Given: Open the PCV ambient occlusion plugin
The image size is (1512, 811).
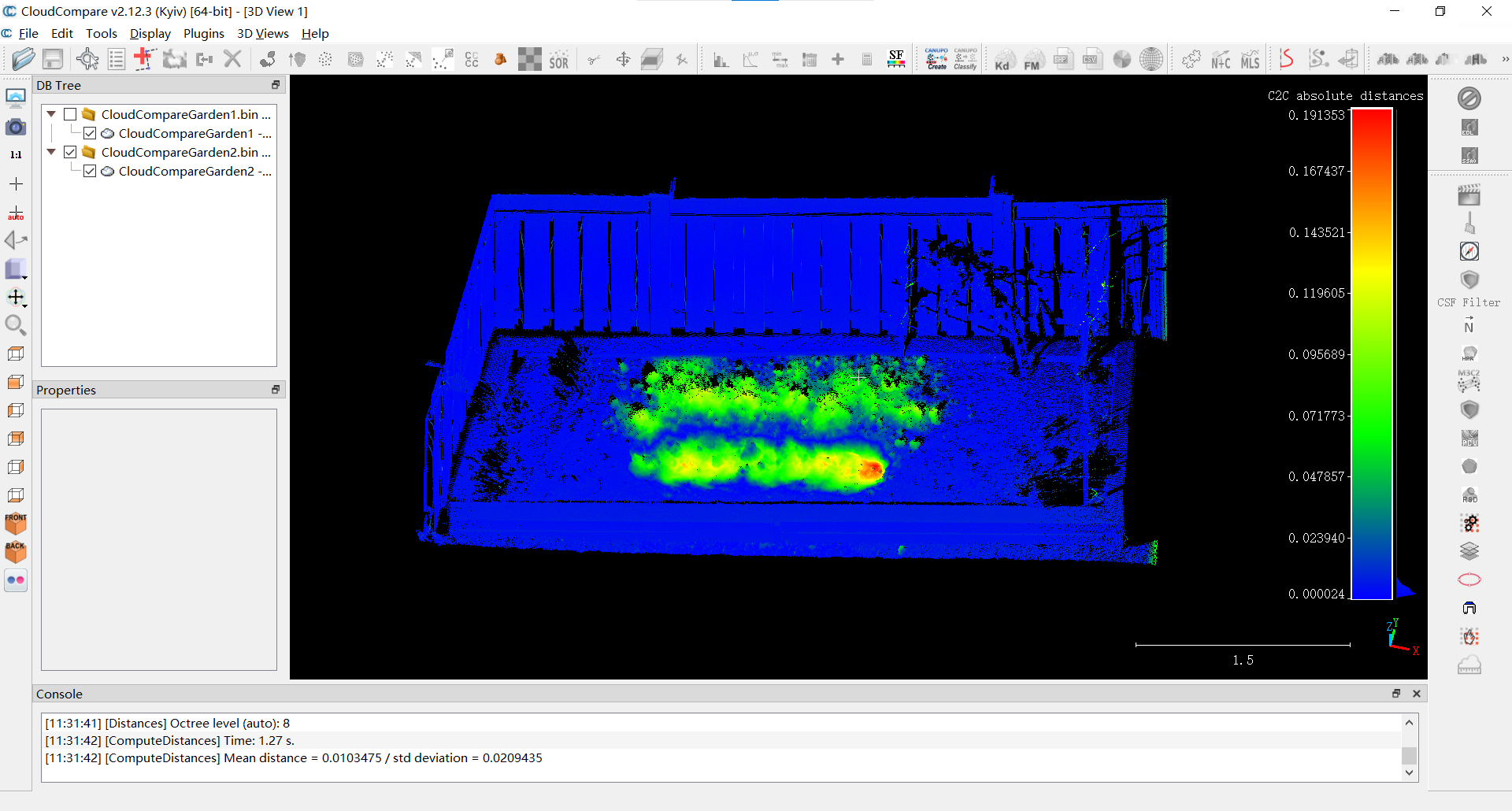Looking at the screenshot, I should tap(1469, 438).
